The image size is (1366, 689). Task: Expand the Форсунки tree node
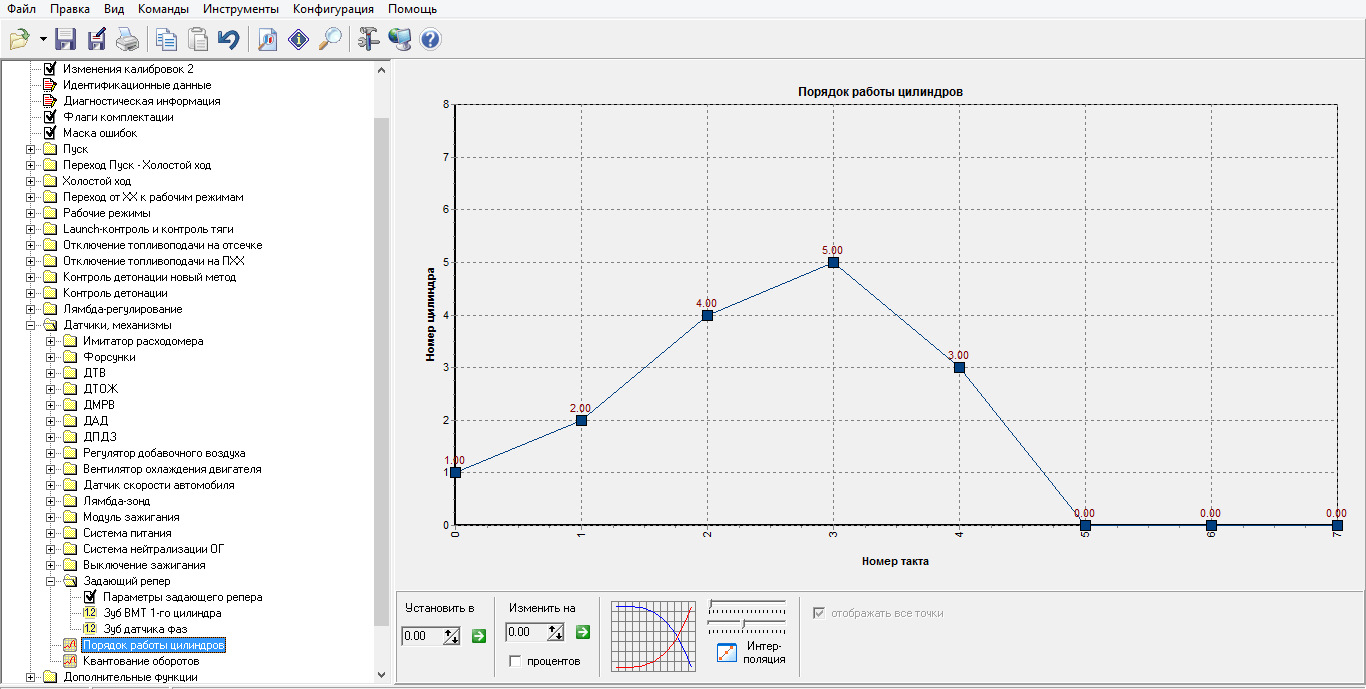pyautogui.click(x=51, y=357)
